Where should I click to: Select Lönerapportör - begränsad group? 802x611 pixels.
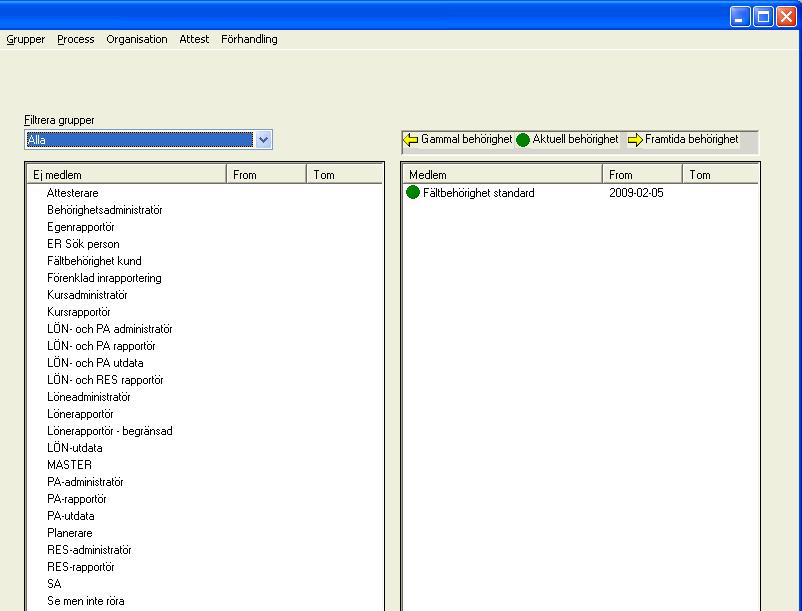coord(109,431)
